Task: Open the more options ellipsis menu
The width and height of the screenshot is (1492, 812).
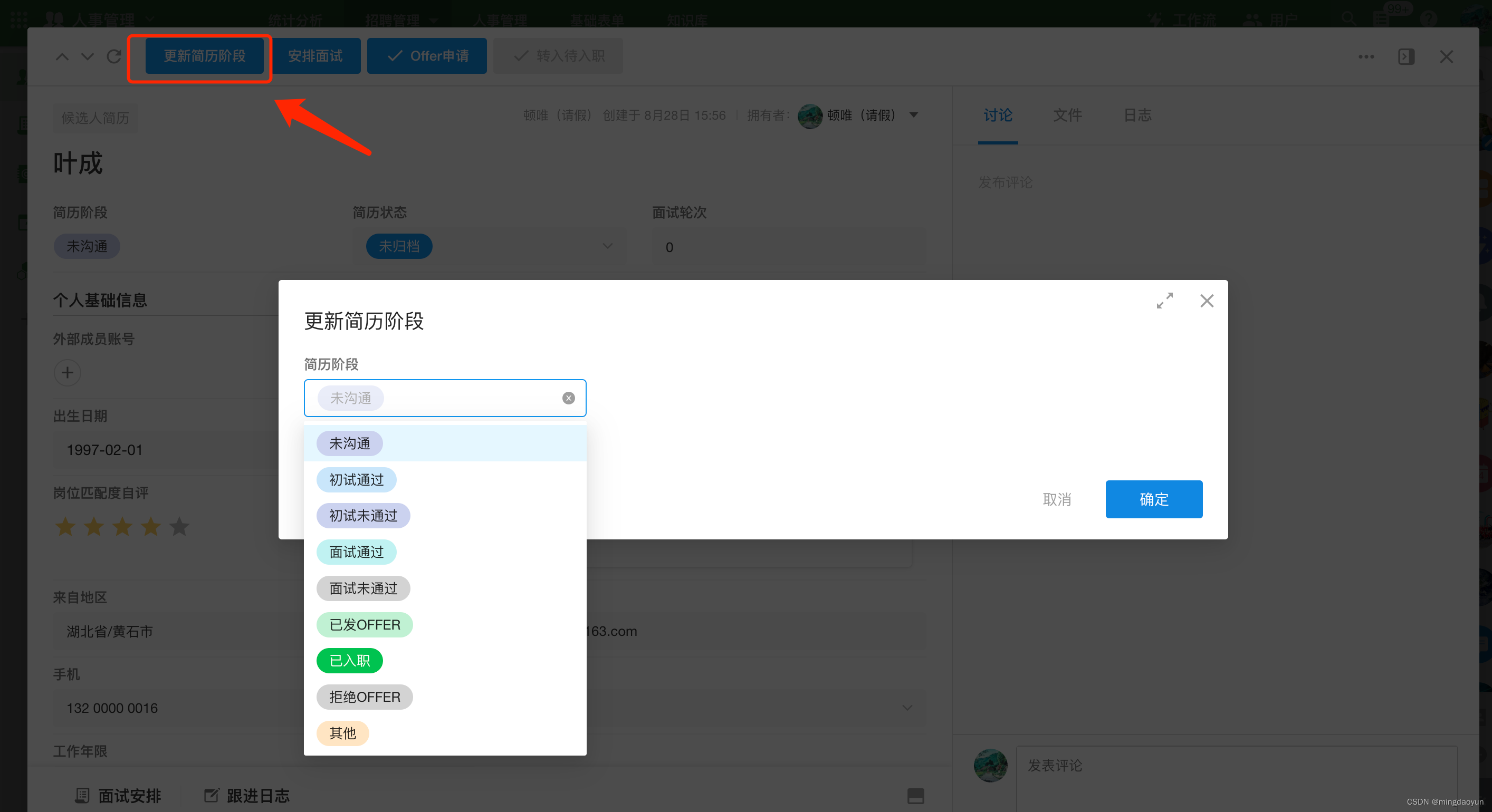Action: click(x=1366, y=57)
